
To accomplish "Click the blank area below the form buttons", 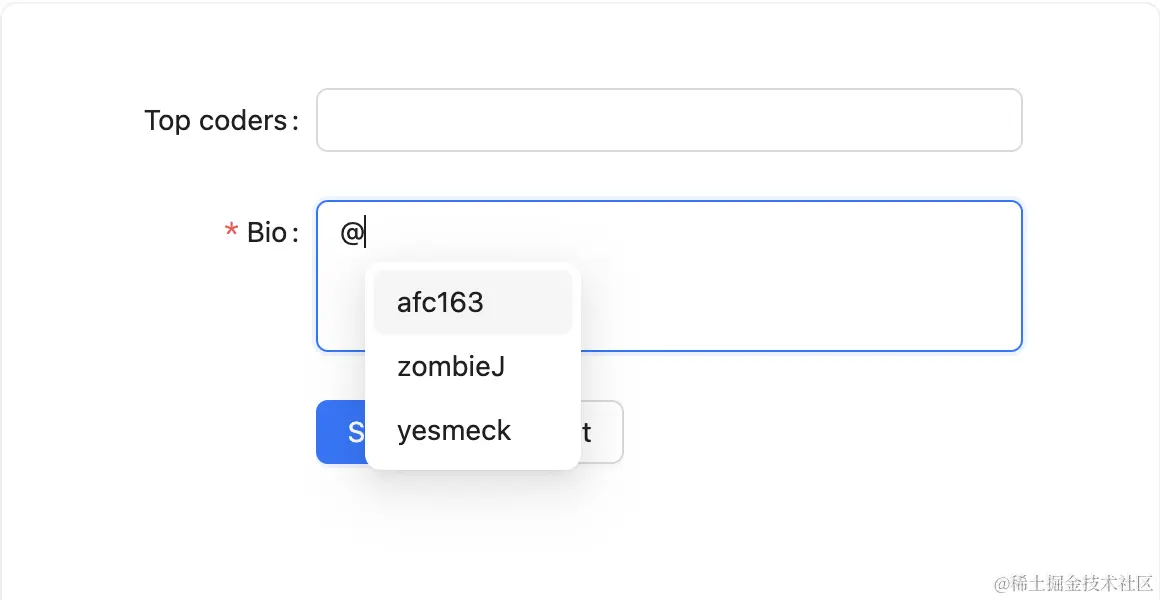I will coord(580,530).
